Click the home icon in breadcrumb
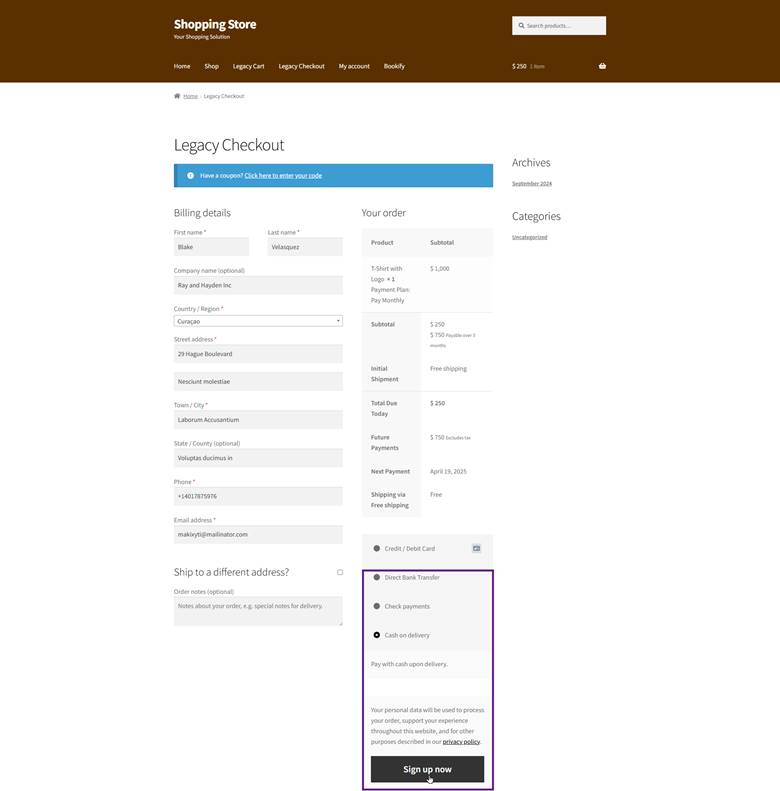780x791 pixels. coord(177,96)
